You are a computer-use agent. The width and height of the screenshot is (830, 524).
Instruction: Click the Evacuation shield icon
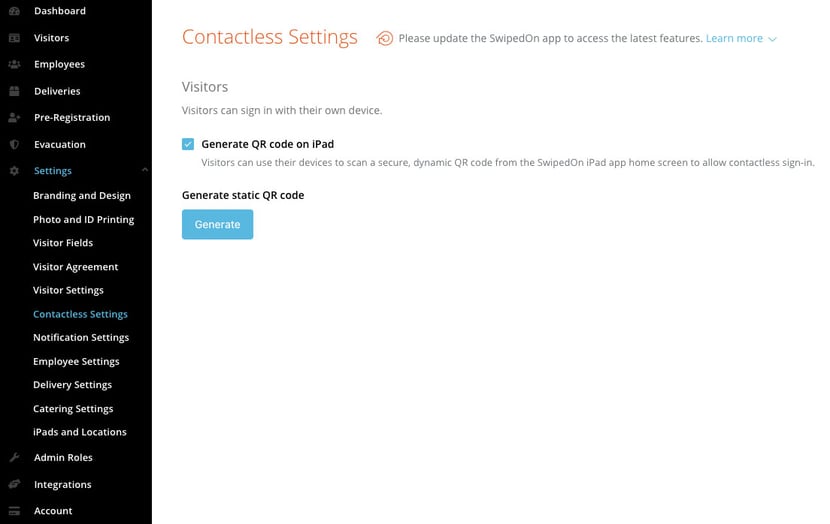click(14, 144)
